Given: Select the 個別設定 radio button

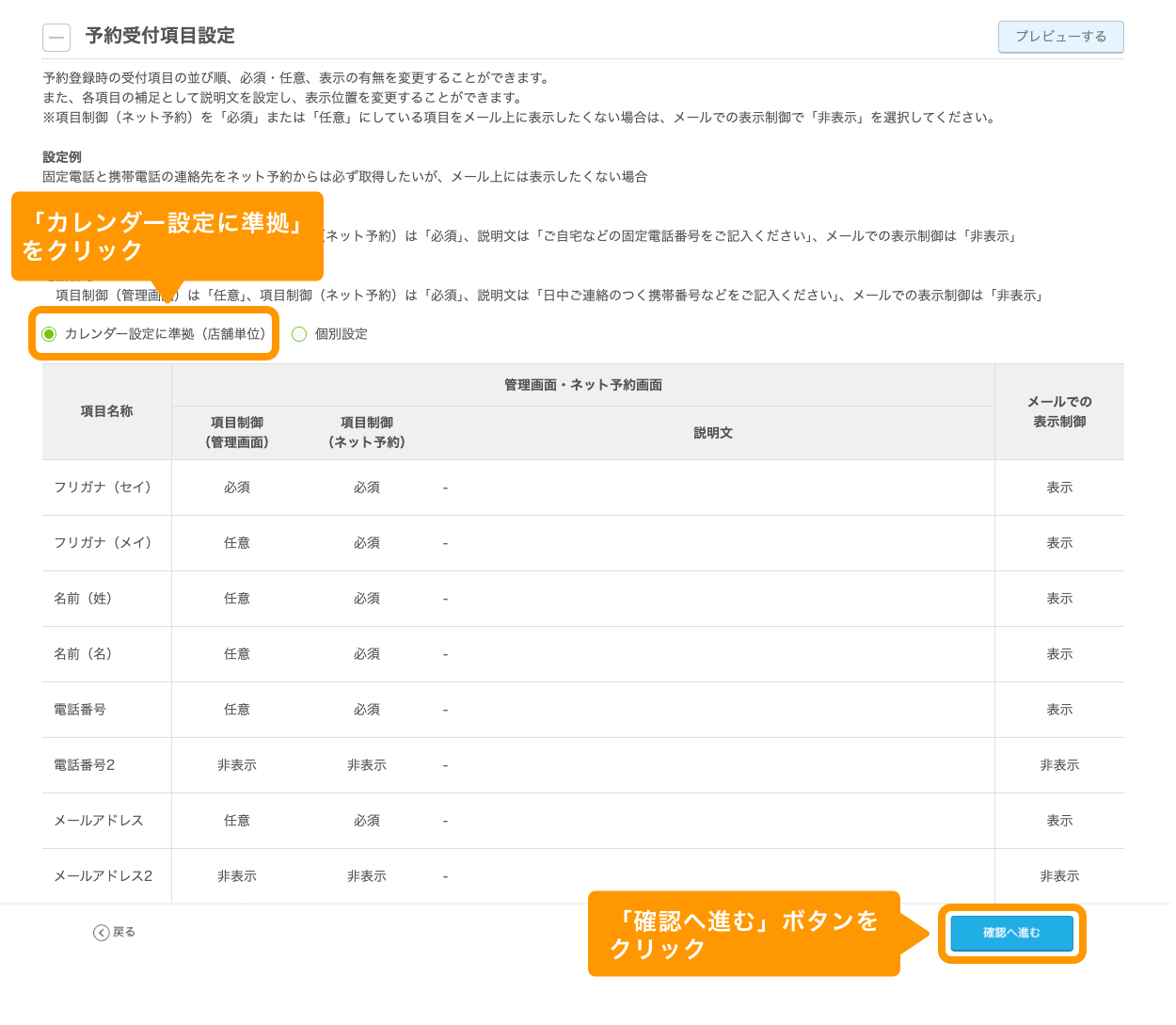Looking at the screenshot, I should tap(299, 334).
